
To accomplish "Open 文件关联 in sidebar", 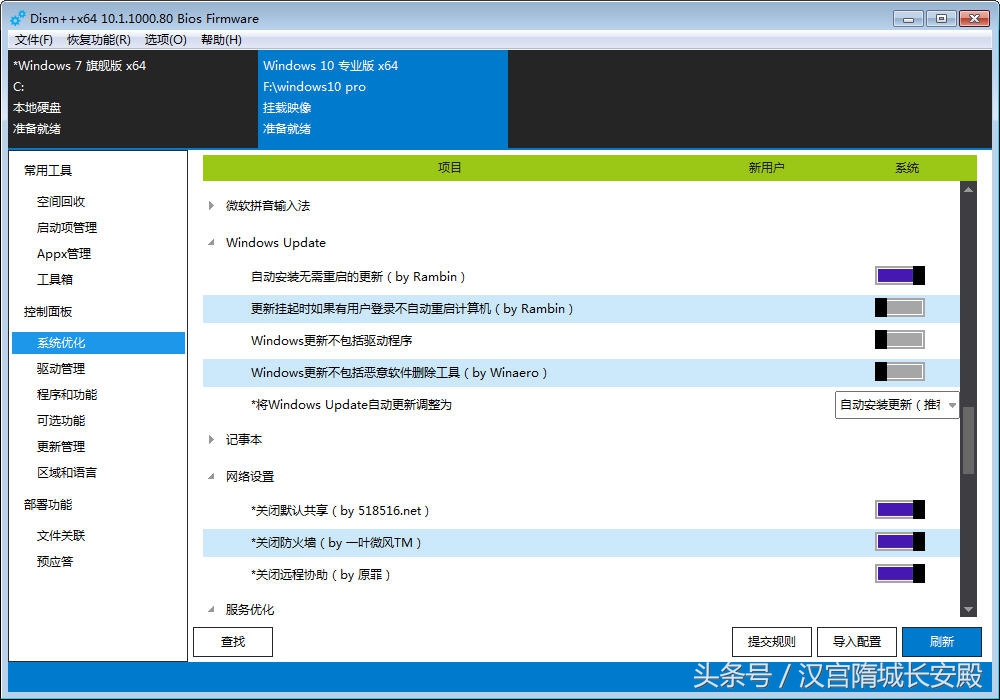I will click(x=61, y=536).
